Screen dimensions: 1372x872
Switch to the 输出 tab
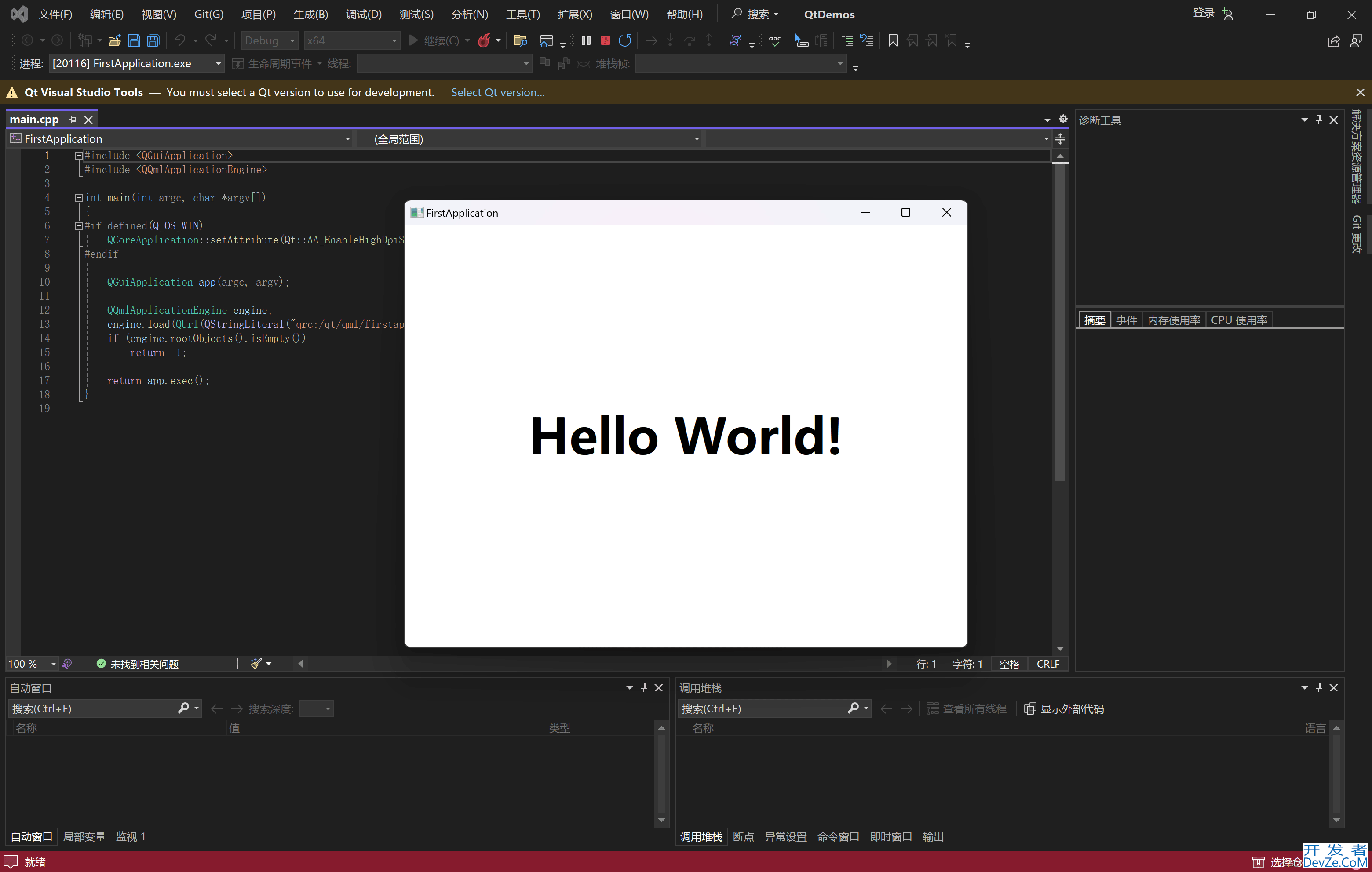click(x=933, y=836)
